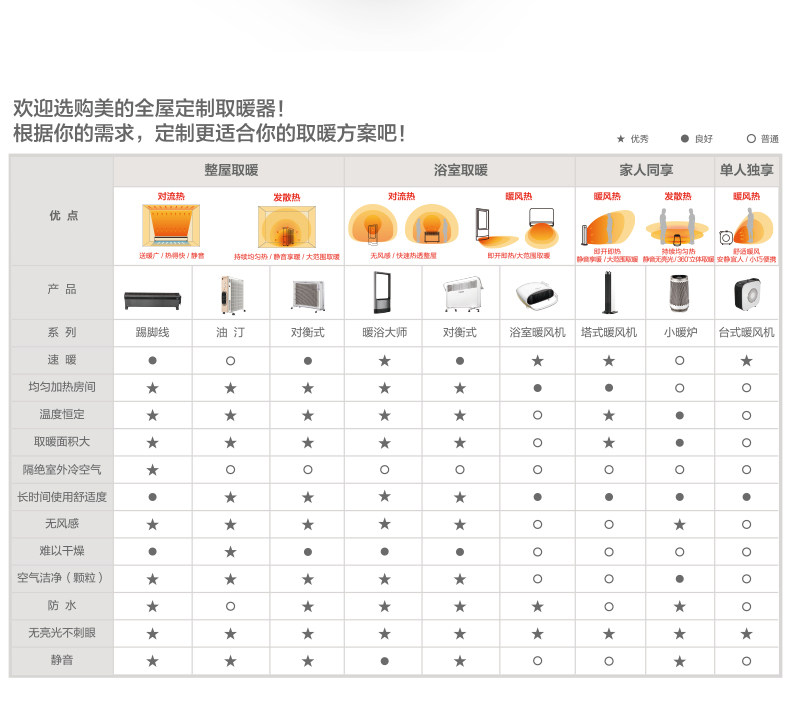
Task: Click the 油汀 series name
Action: tap(231, 333)
